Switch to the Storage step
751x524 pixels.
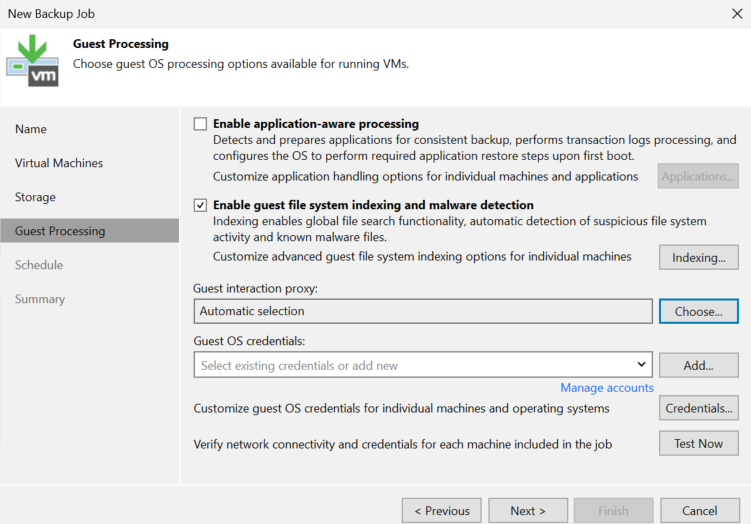coord(35,197)
